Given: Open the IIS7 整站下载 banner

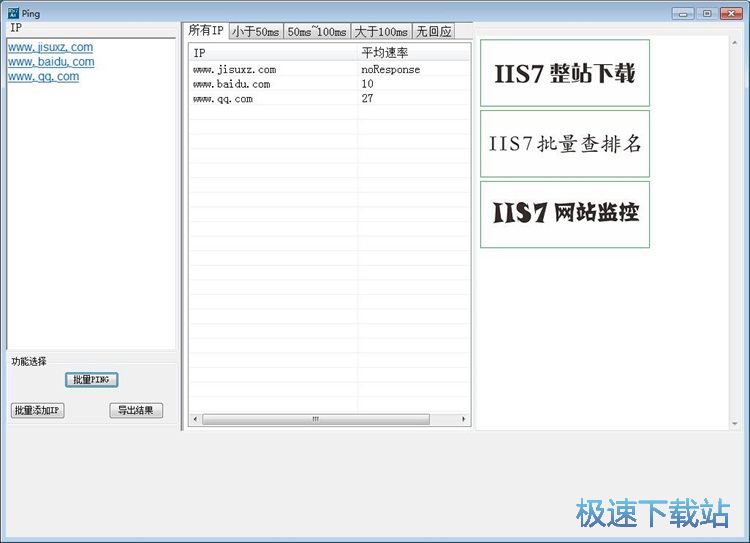Looking at the screenshot, I should pyautogui.click(x=565, y=73).
